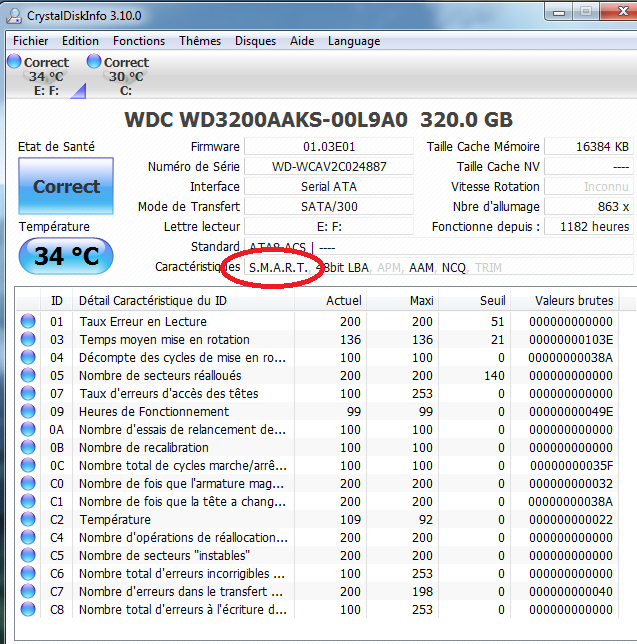Click the AAM feature label

click(421, 267)
